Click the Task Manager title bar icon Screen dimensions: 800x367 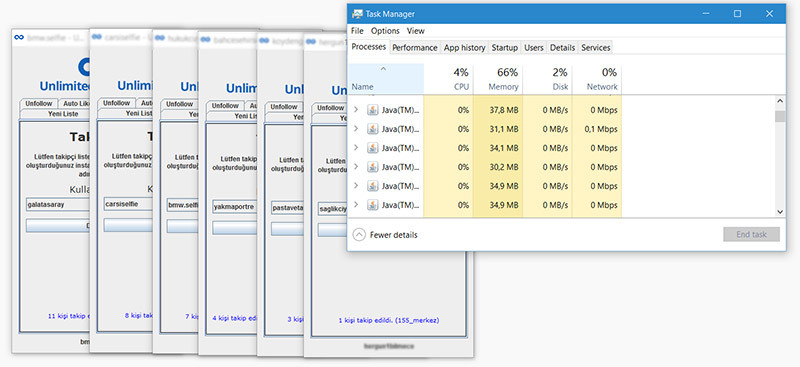(358, 14)
